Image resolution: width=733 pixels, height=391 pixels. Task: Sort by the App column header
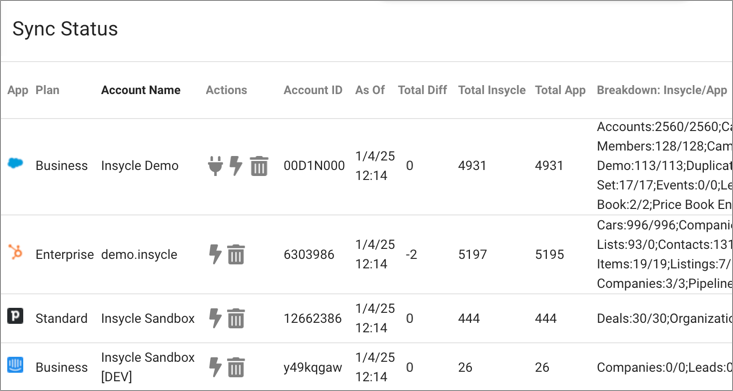(x=18, y=90)
